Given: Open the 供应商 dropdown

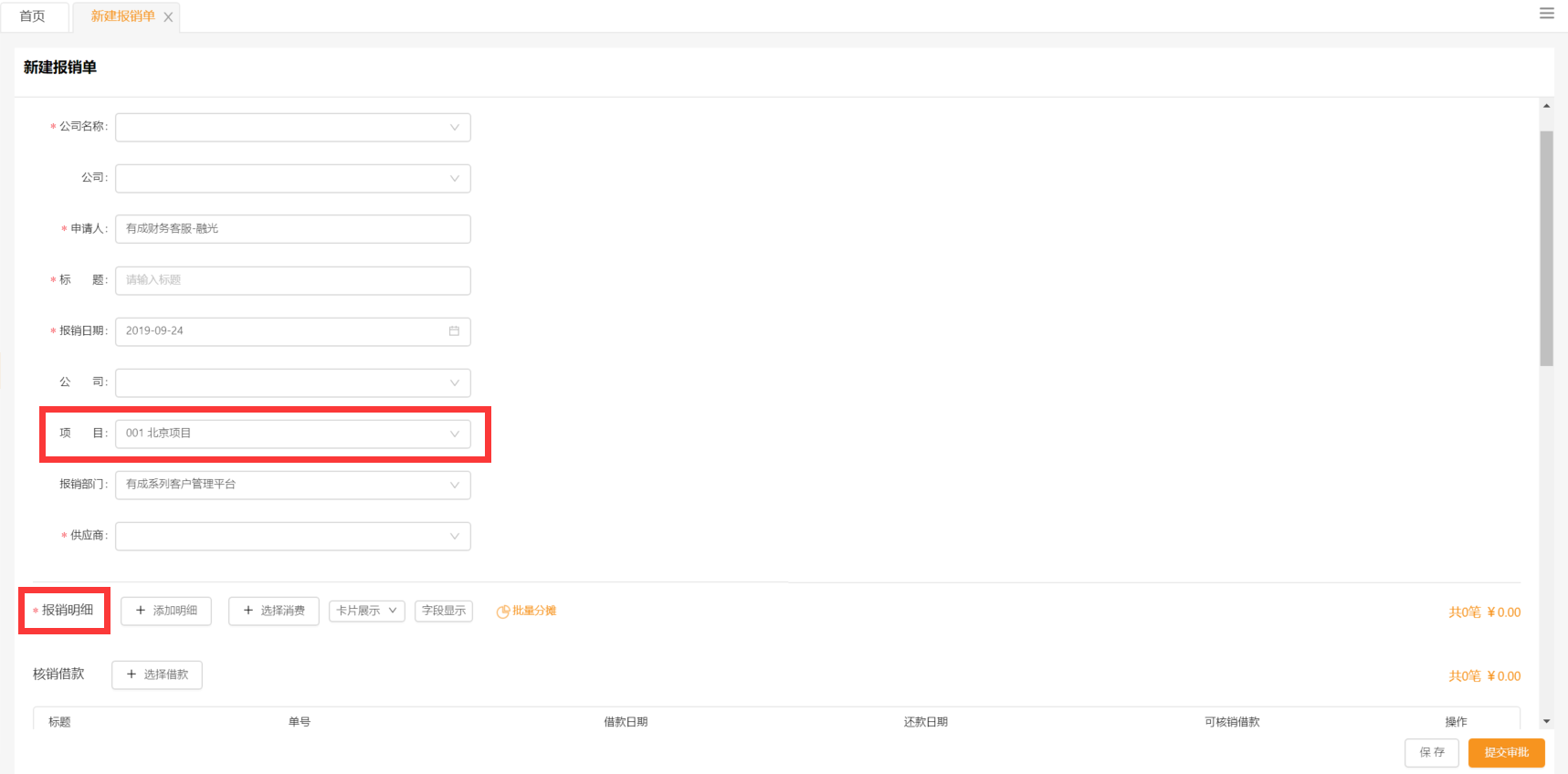Looking at the screenshot, I should [292, 536].
